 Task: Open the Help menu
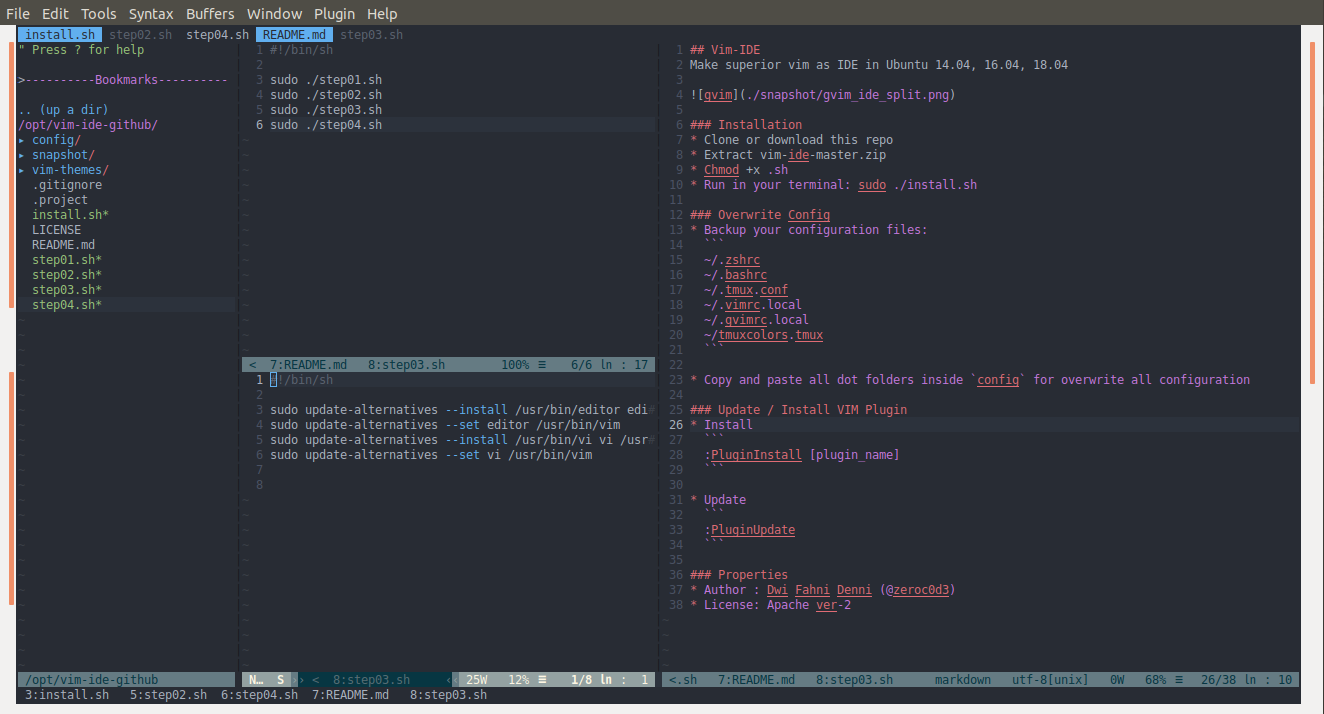(x=382, y=14)
